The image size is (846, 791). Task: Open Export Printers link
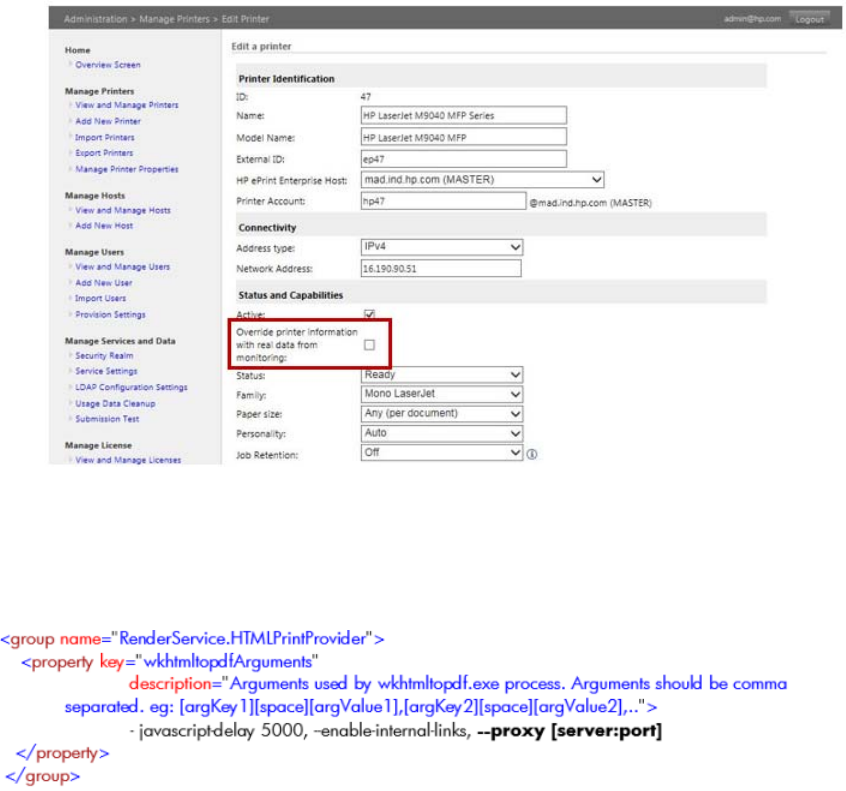tap(104, 153)
